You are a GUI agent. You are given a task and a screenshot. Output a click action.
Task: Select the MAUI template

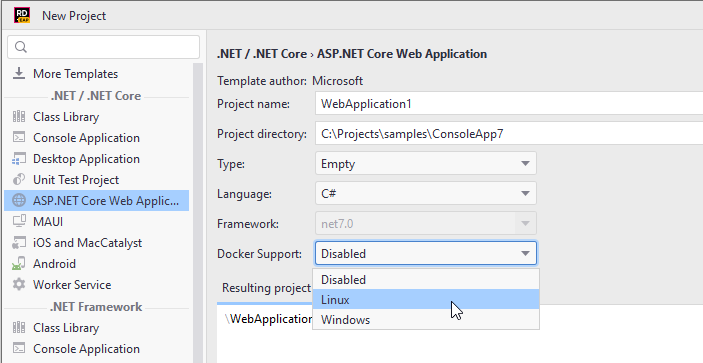96,221
